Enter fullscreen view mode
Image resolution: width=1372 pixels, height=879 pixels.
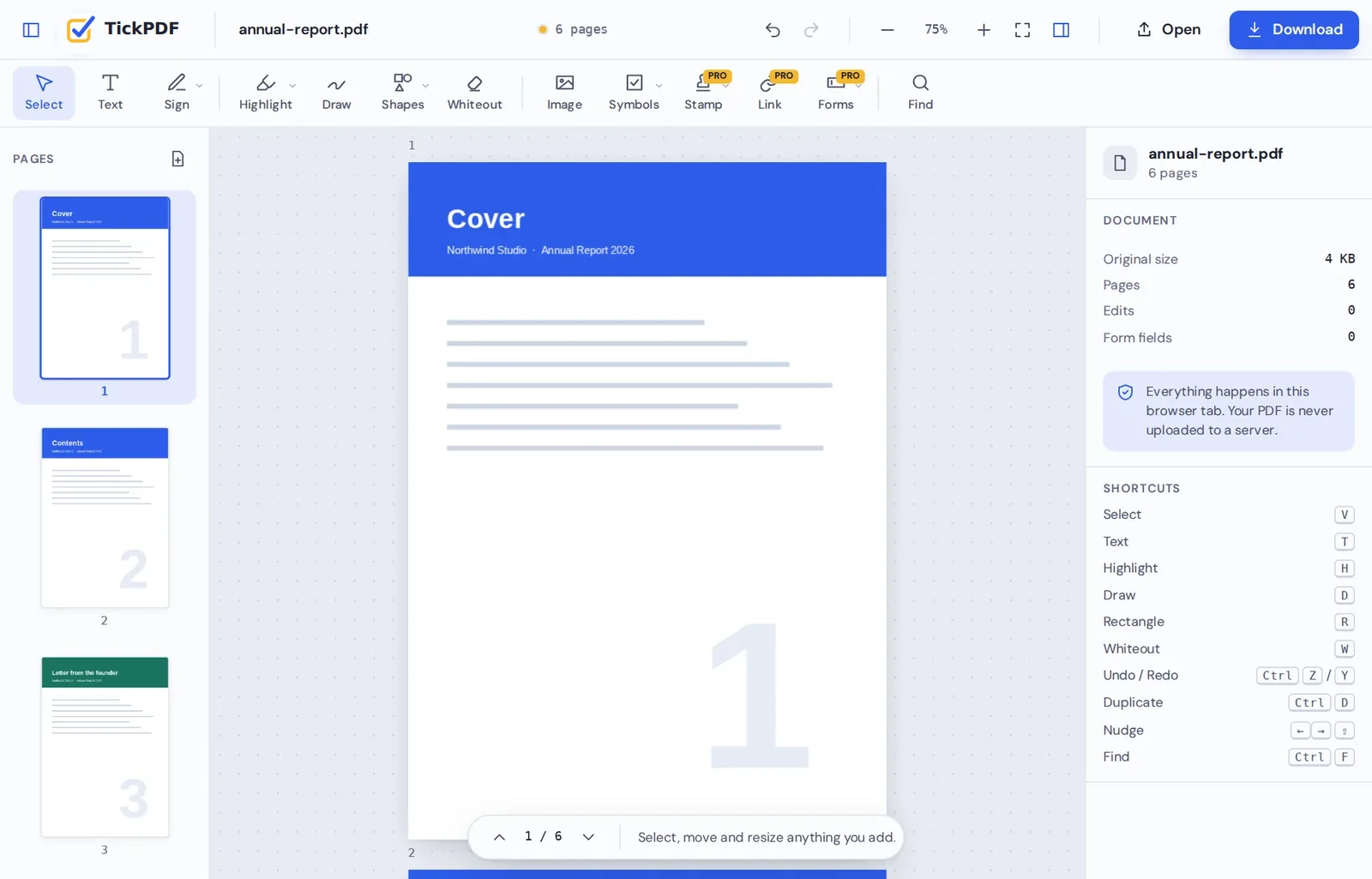[x=1022, y=29]
